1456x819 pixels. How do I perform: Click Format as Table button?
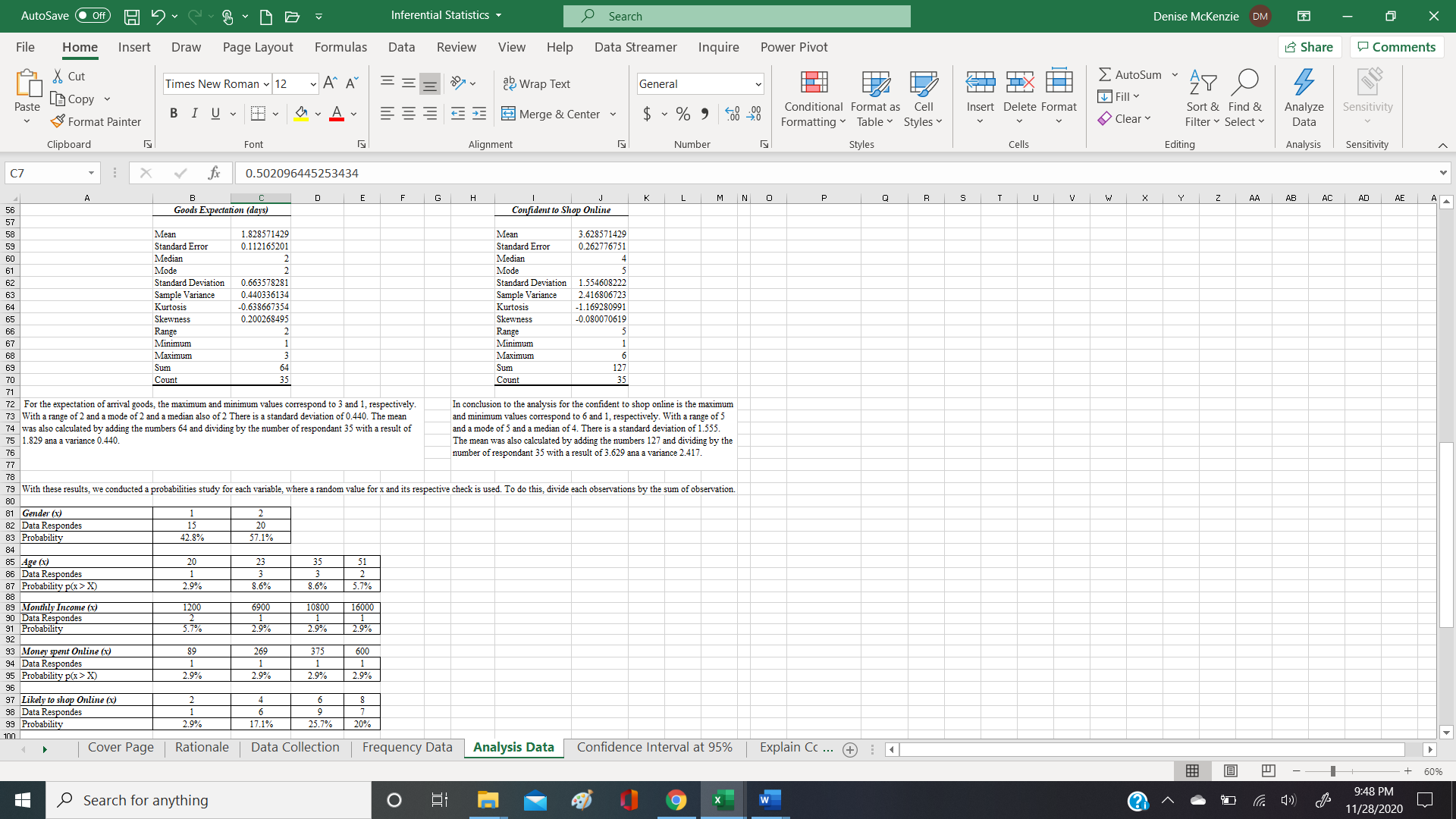coord(875,99)
